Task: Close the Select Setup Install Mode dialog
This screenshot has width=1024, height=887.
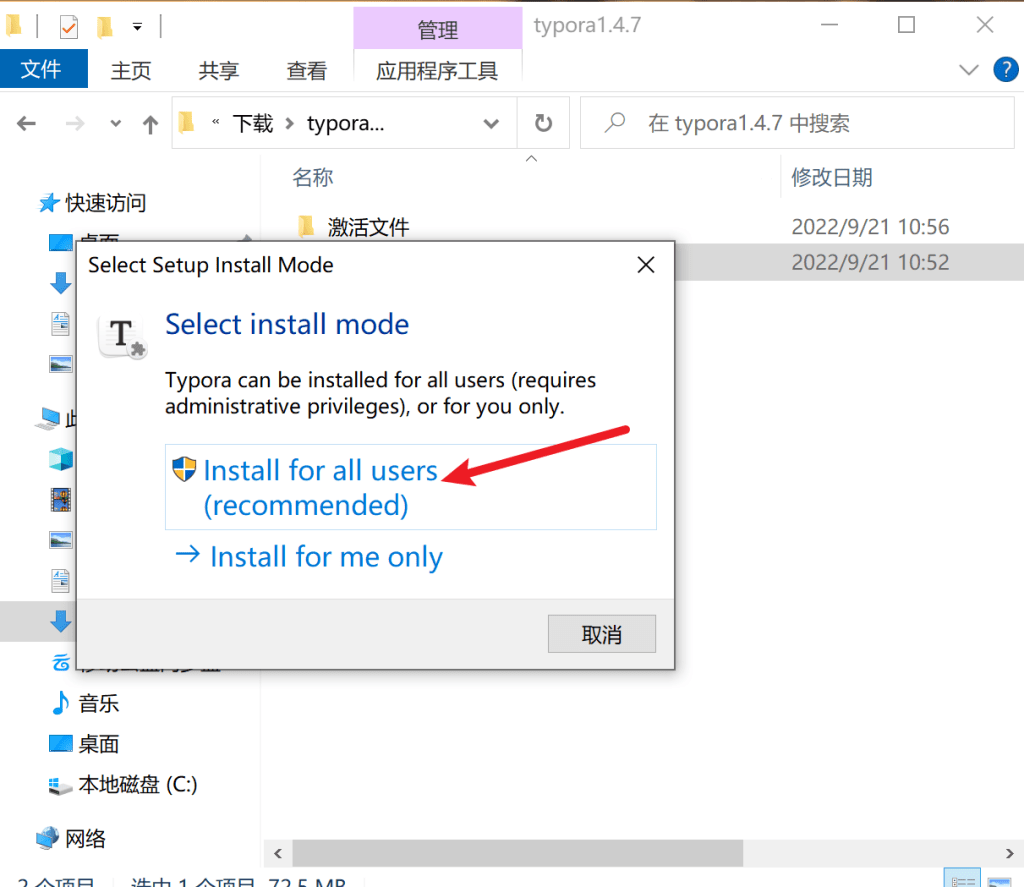Action: click(646, 265)
